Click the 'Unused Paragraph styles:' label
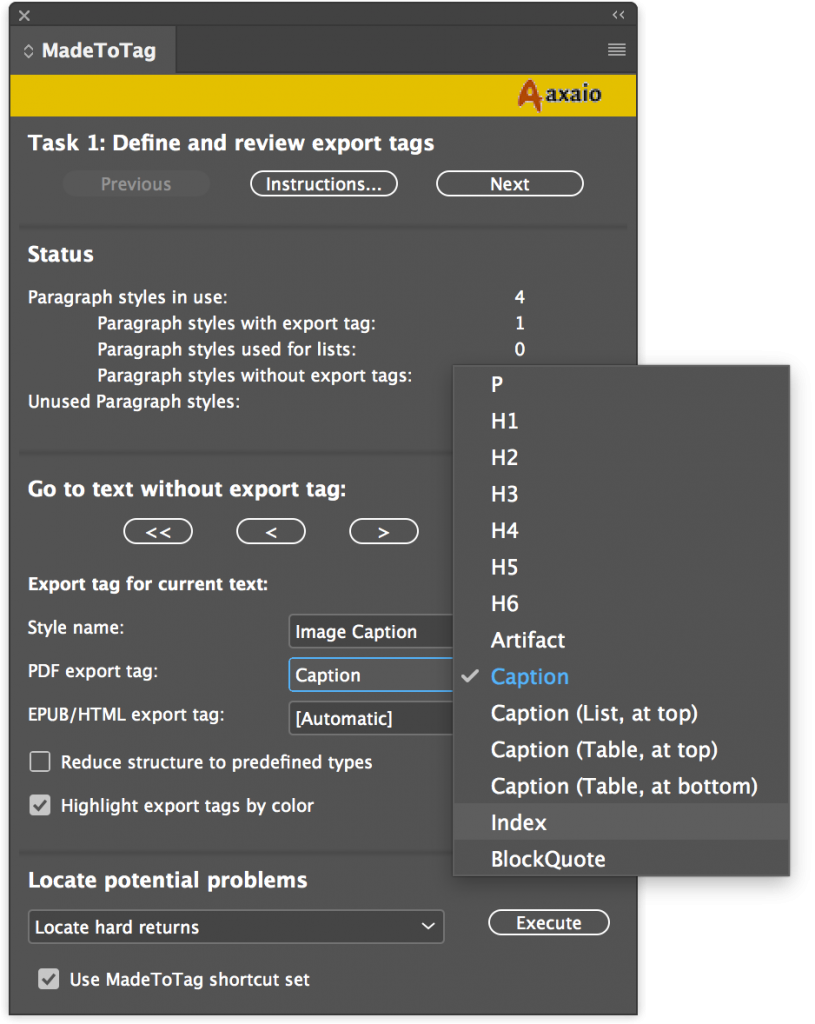The height and width of the screenshot is (1024, 815). 134,402
